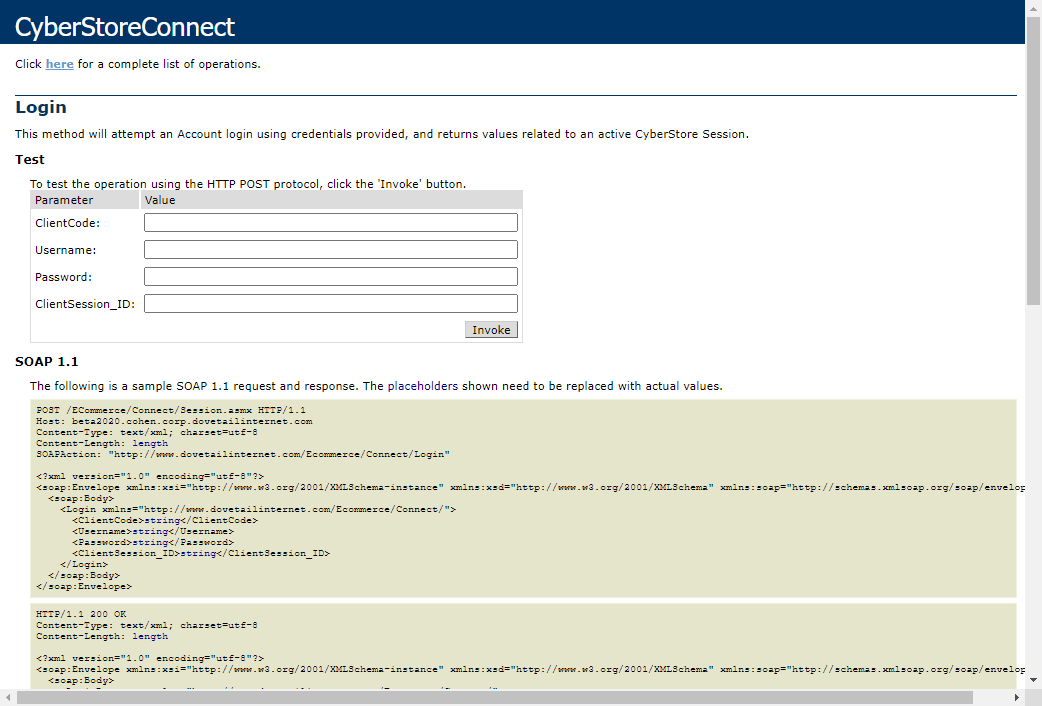Viewport: 1042px width, 706px height.
Task: Activate the ClientSession_ID value text field
Action: point(330,304)
